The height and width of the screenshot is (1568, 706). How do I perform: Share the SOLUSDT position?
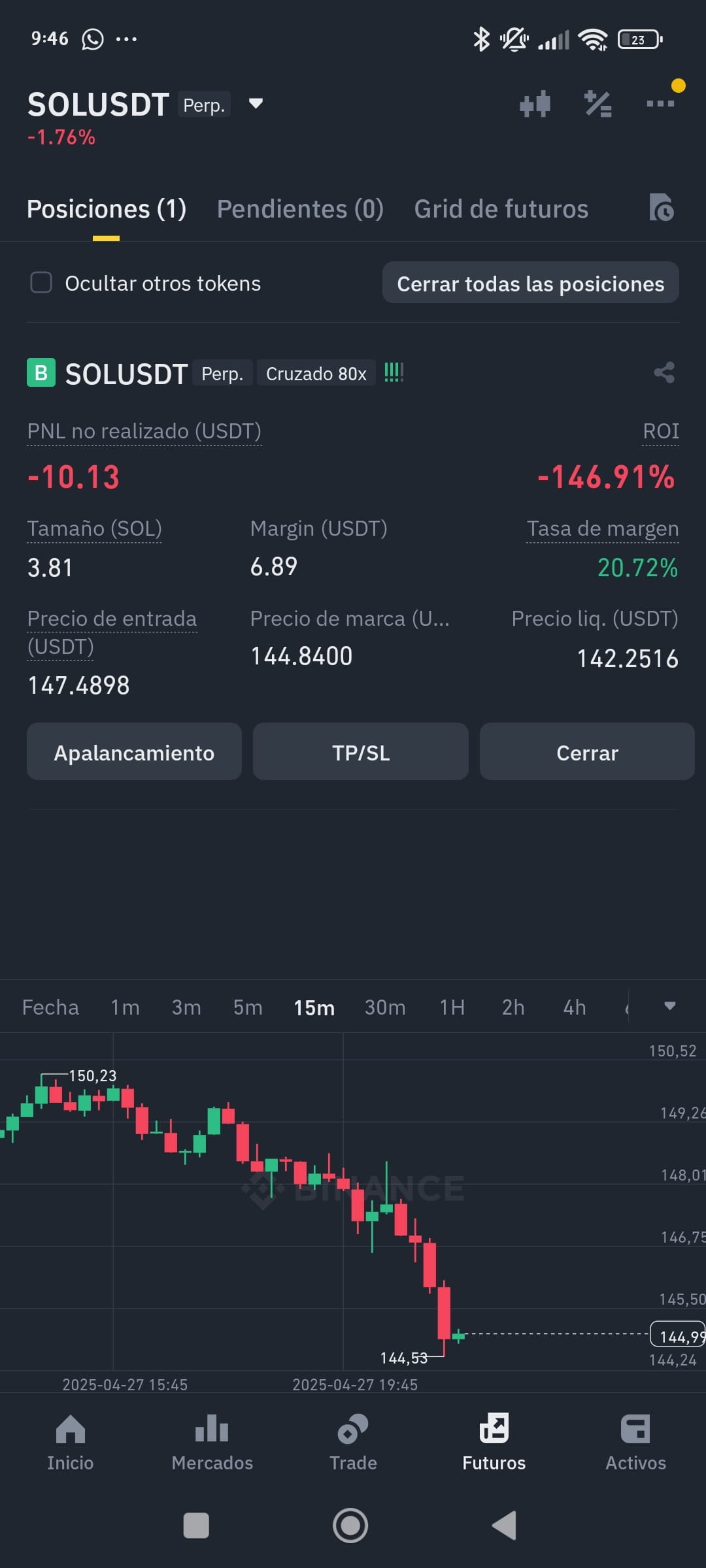pos(664,372)
